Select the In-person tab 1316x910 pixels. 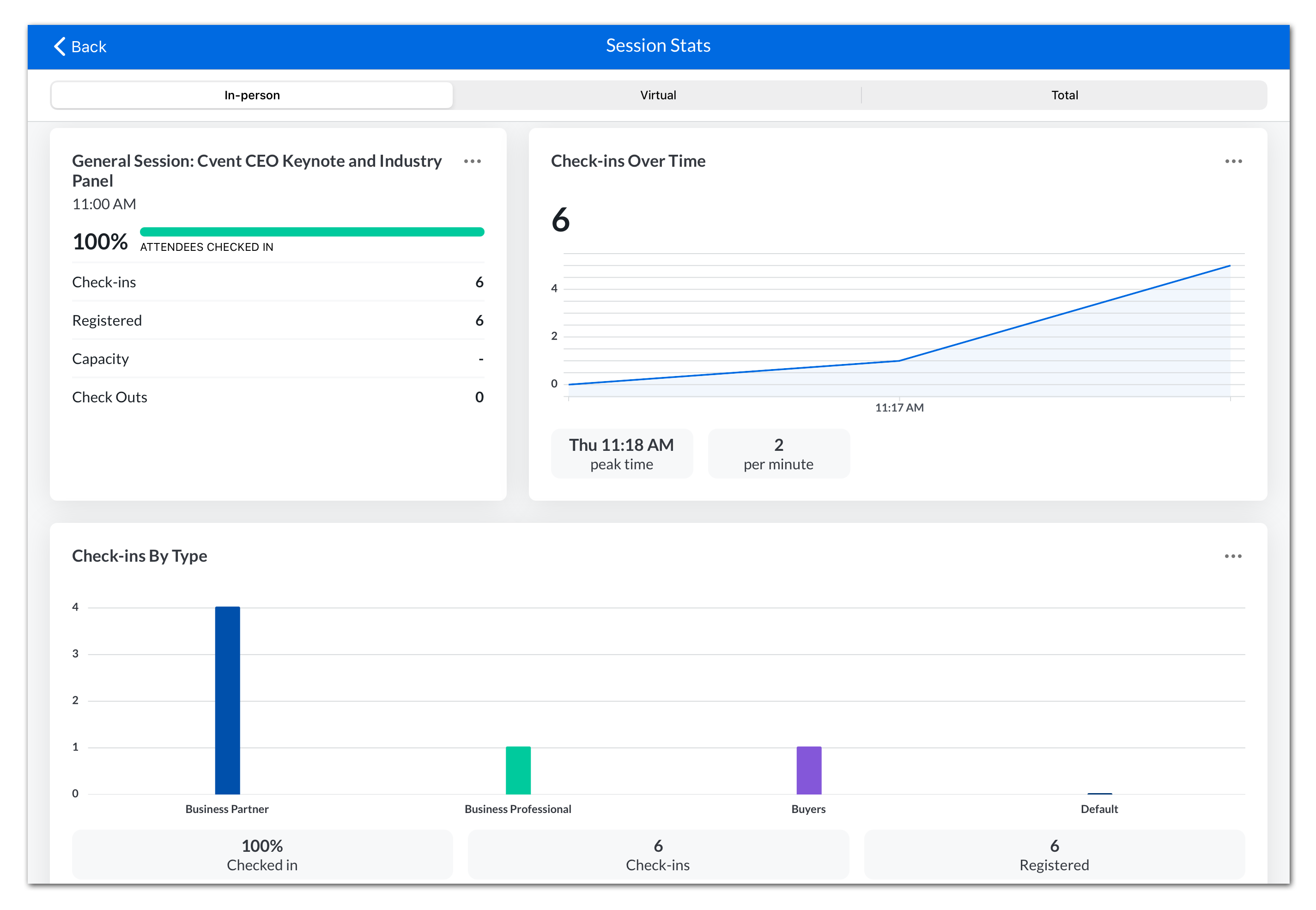coord(252,95)
